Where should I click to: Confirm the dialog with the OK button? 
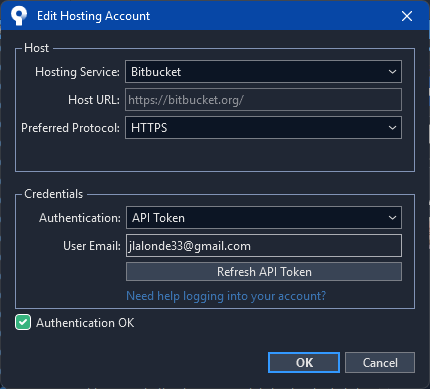pyautogui.click(x=304, y=362)
